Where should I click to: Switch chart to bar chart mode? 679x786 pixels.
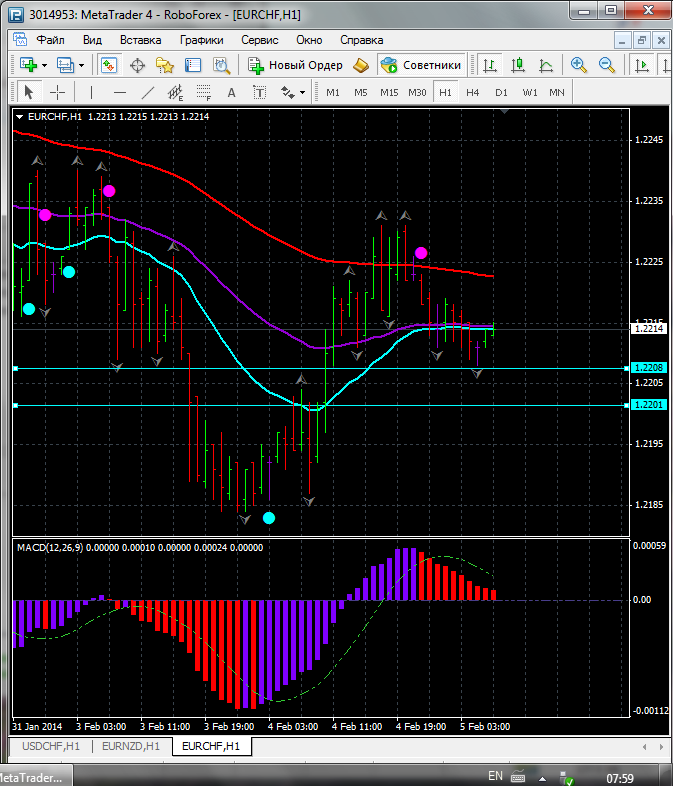(490, 65)
